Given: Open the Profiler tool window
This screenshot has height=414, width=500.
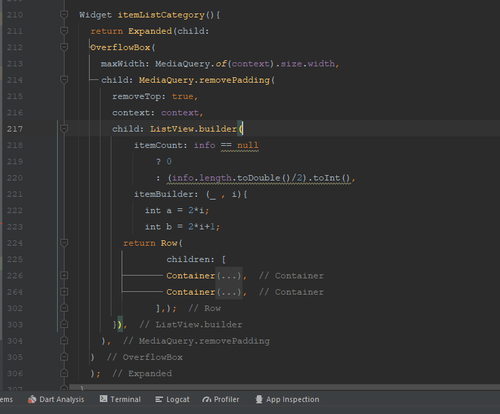Looking at the screenshot, I should click(221, 399).
